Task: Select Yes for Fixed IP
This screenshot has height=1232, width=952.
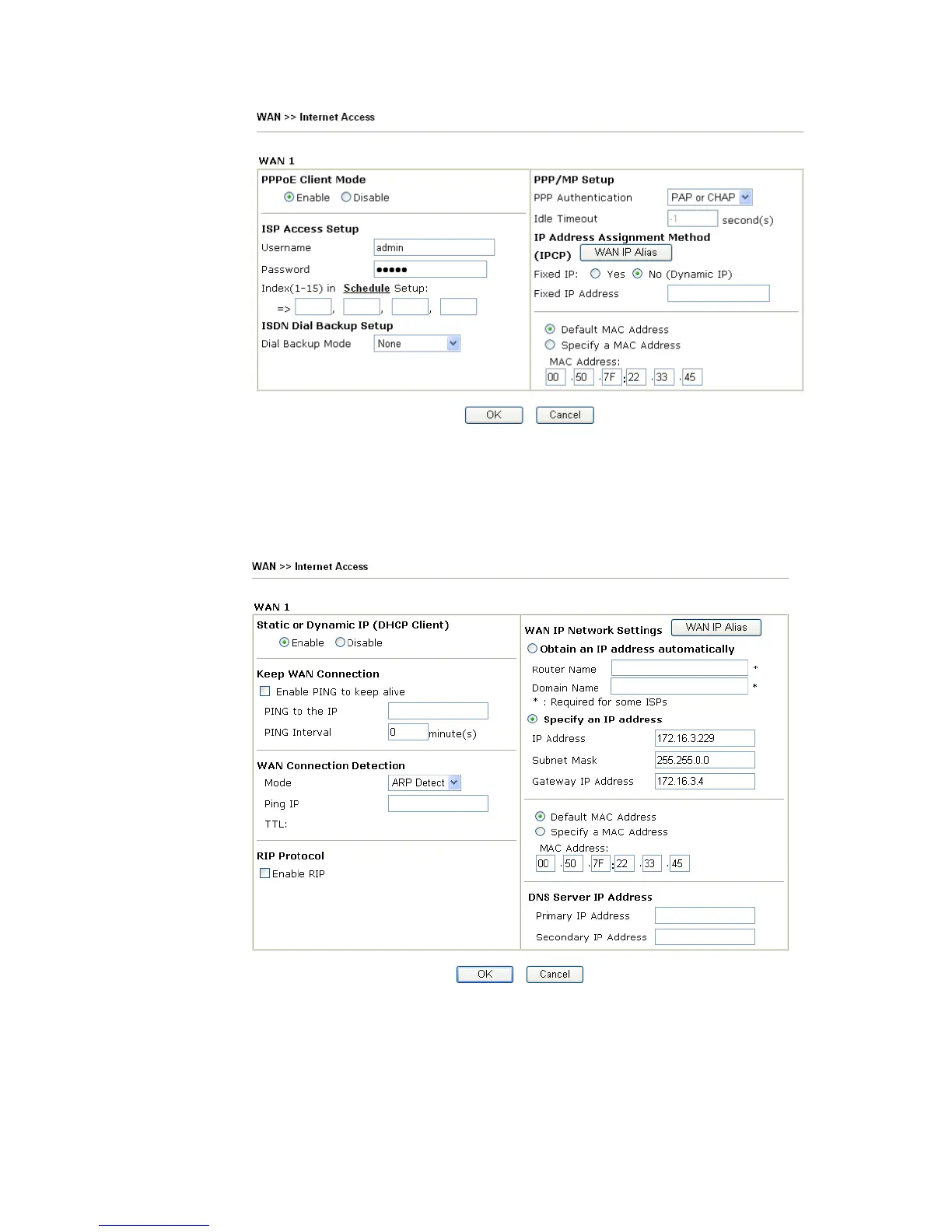Action: point(596,274)
